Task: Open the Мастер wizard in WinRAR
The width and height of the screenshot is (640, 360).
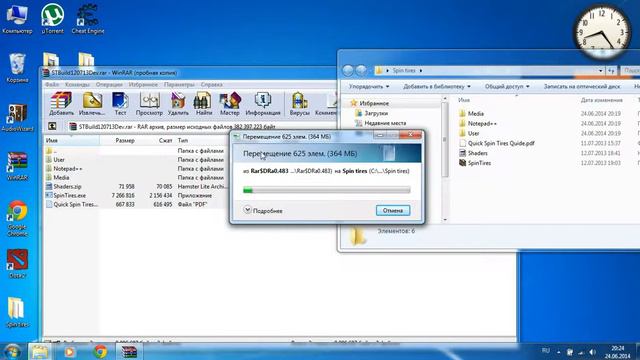Action: pyautogui.click(x=229, y=104)
